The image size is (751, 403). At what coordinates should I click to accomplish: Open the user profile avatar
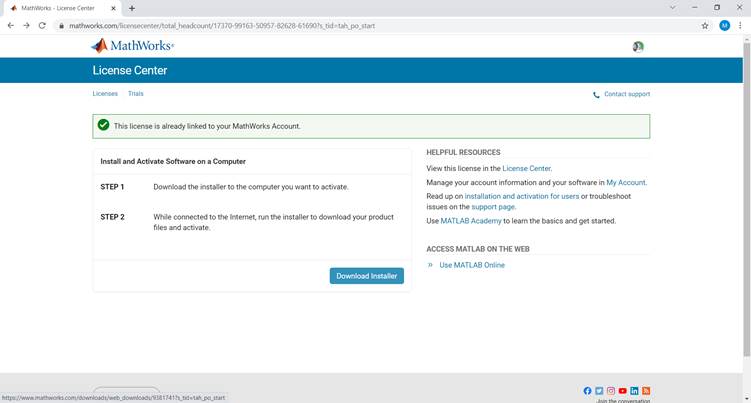pos(638,46)
